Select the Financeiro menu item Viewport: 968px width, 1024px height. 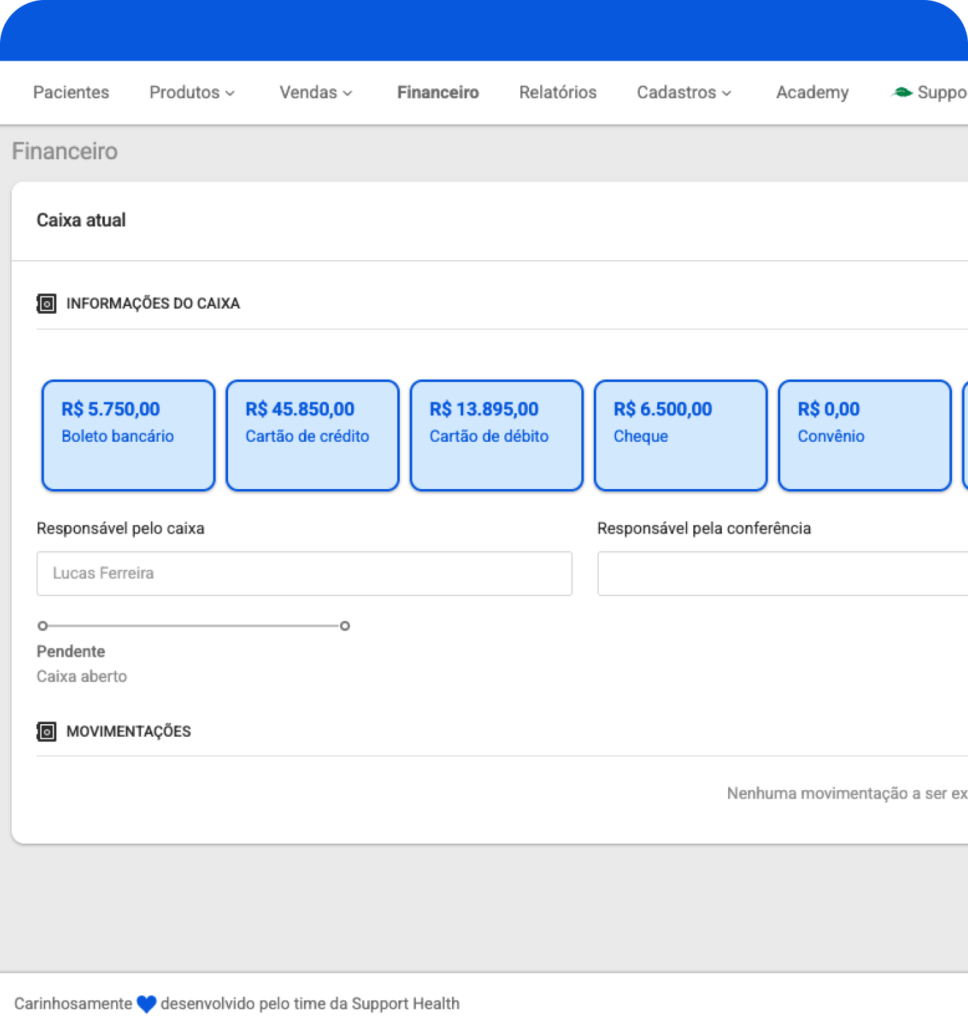tap(438, 92)
